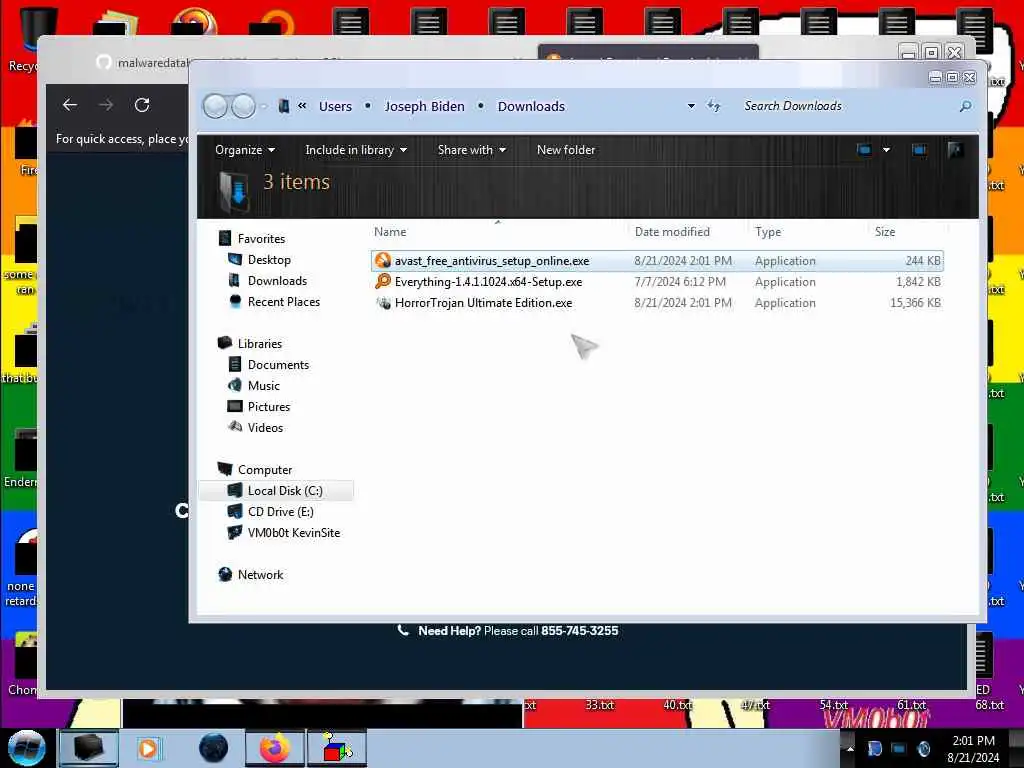Select Network in the navigation pane
The image size is (1024, 768).
coord(260,575)
